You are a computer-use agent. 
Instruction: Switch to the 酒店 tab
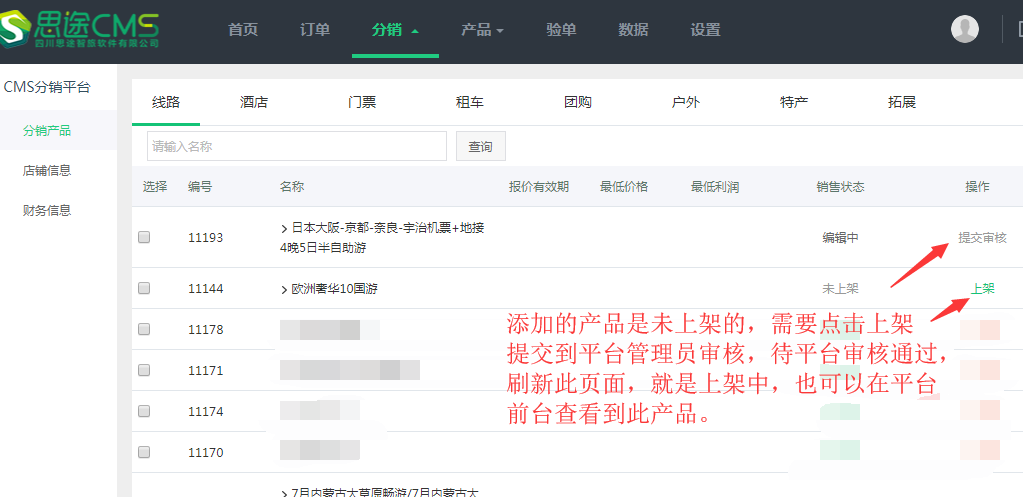pos(254,102)
